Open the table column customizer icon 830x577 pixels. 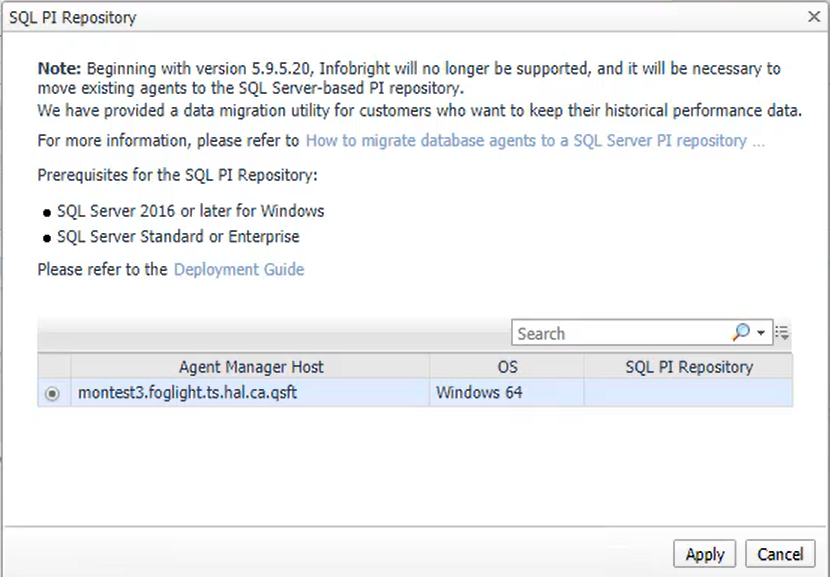coord(782,332)
